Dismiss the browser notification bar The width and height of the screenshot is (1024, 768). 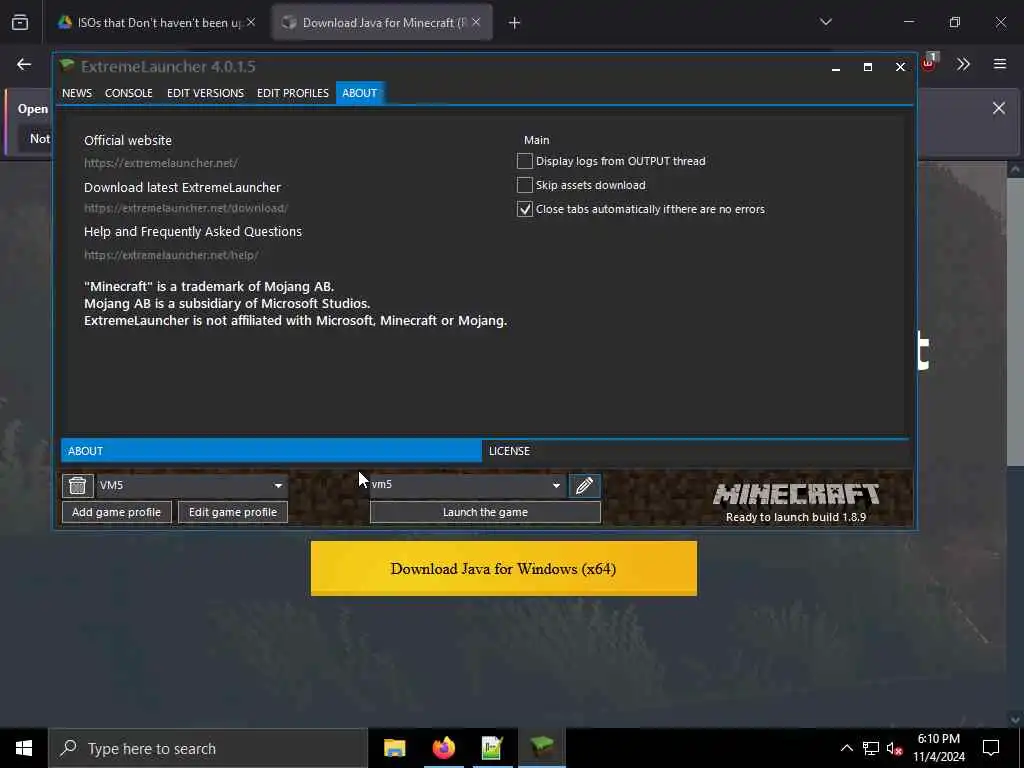999,108
